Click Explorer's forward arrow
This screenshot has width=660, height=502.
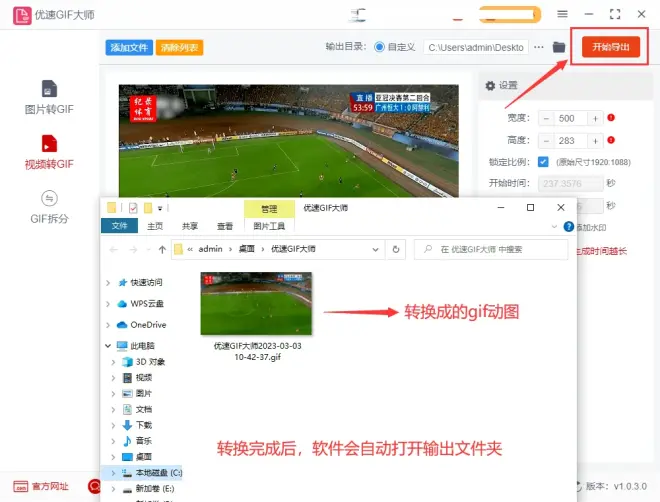click(133, 250)
